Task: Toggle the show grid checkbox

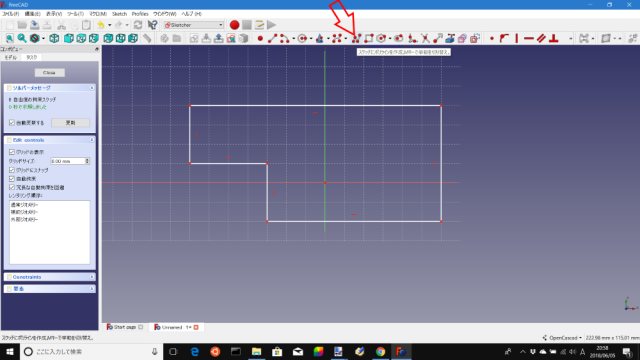Action: coord(12,152)
